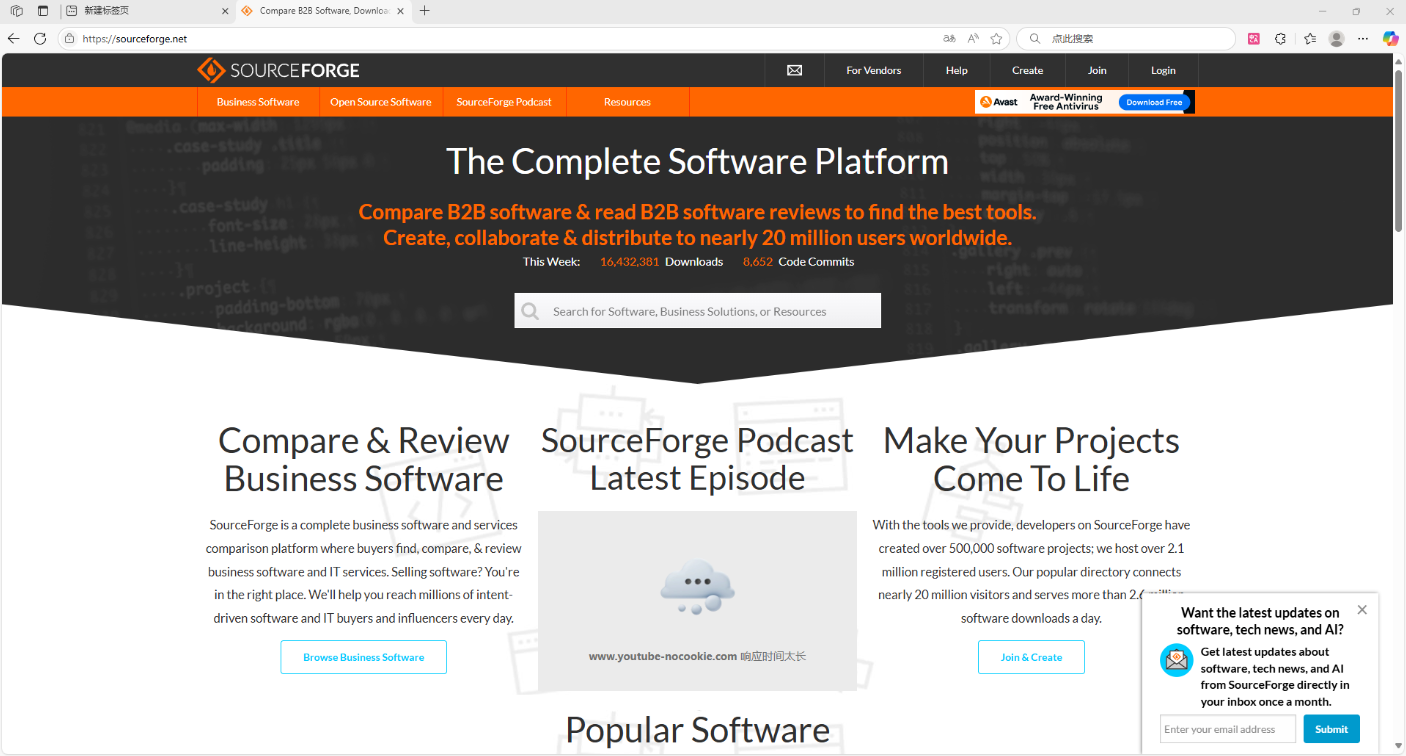Close the newsletter signup popup
Image resolution: width=1406 pixels, height=756 pixels.
click(x=1362, y=609)
